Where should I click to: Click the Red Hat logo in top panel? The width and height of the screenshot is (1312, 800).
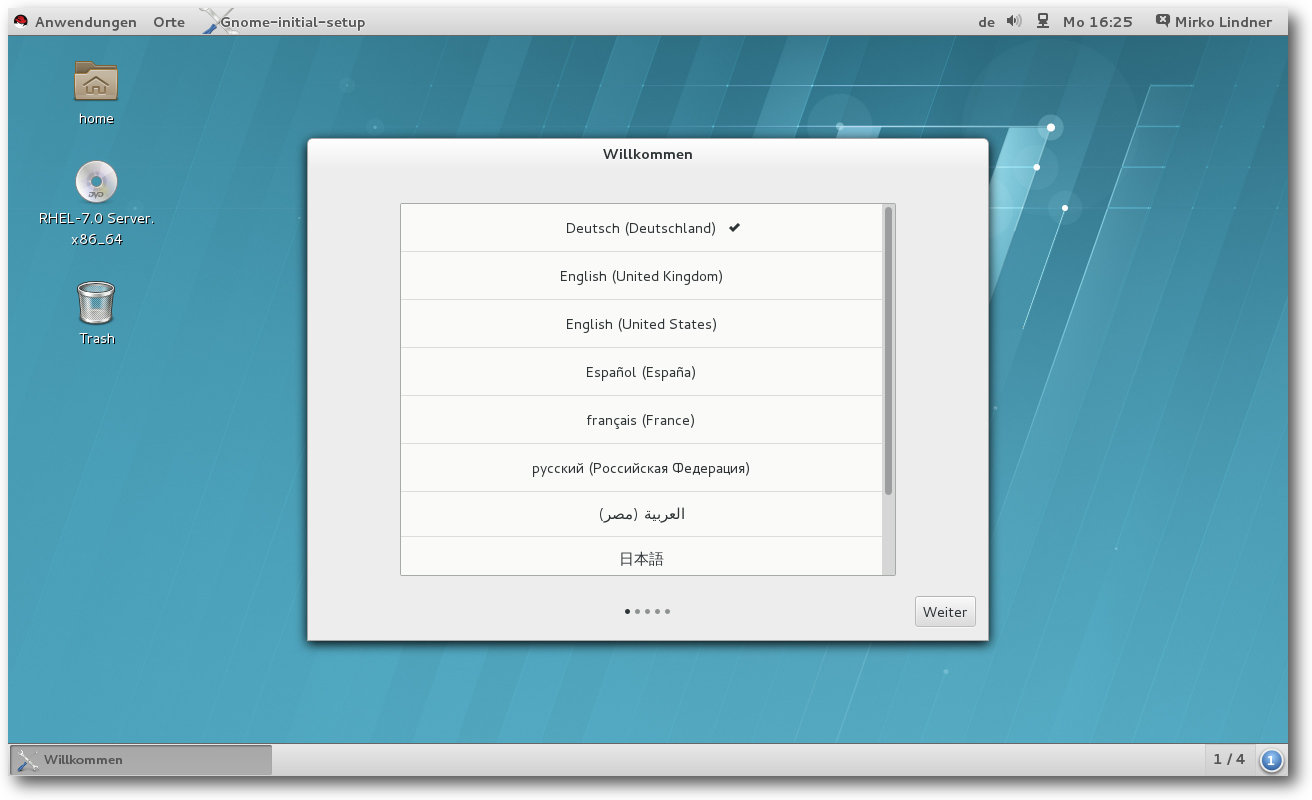(x=21, y=22)
